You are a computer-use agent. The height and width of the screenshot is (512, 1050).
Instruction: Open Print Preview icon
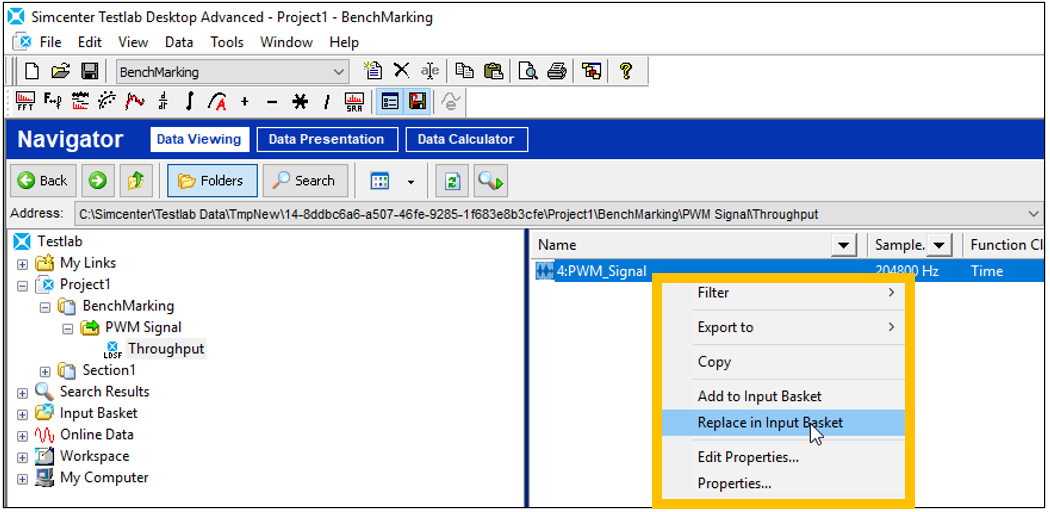[x=528, y=70]
